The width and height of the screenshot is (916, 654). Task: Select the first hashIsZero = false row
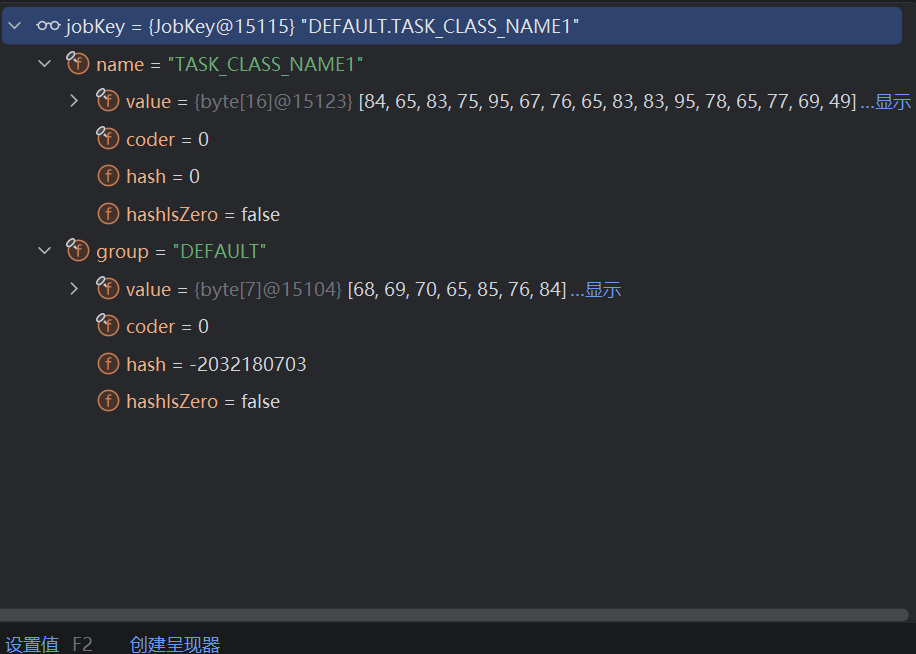point(452,214)
